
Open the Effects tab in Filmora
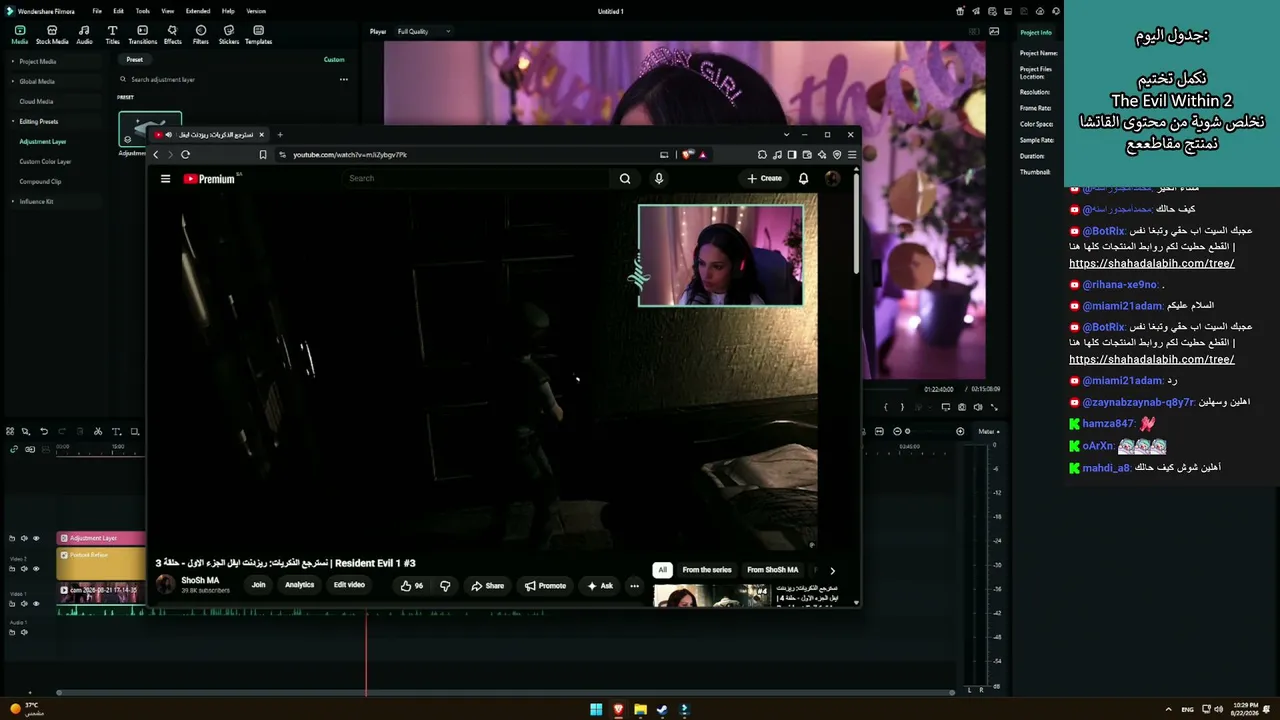172,35
